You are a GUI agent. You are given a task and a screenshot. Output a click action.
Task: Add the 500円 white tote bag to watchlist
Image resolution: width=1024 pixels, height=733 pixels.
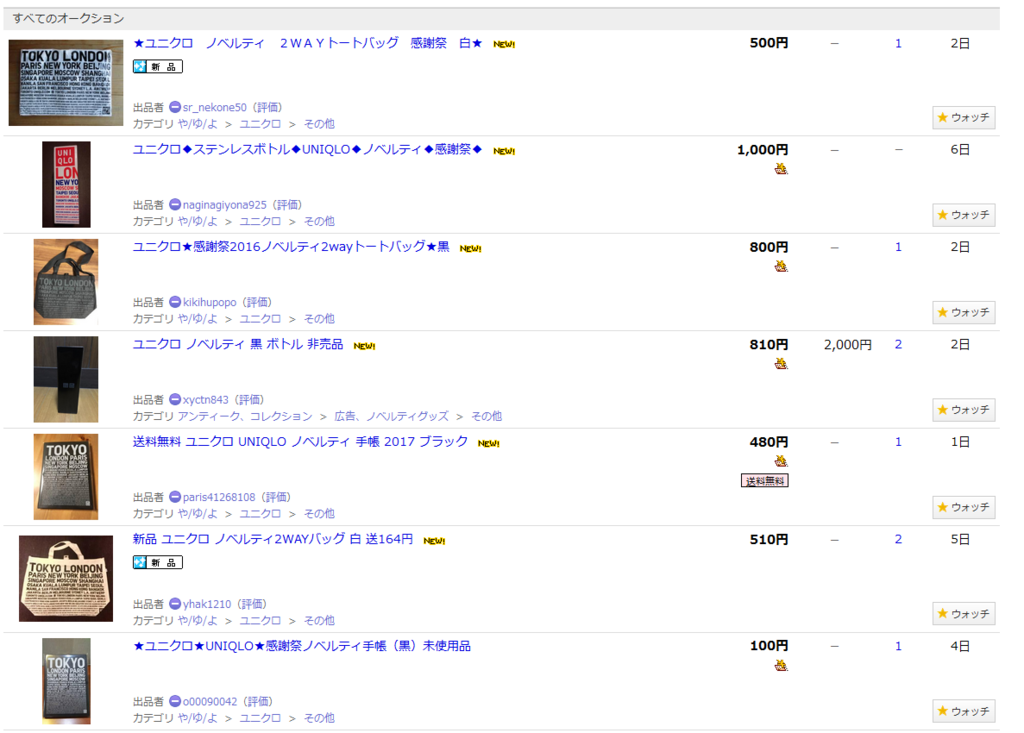(x=964, y=118)
